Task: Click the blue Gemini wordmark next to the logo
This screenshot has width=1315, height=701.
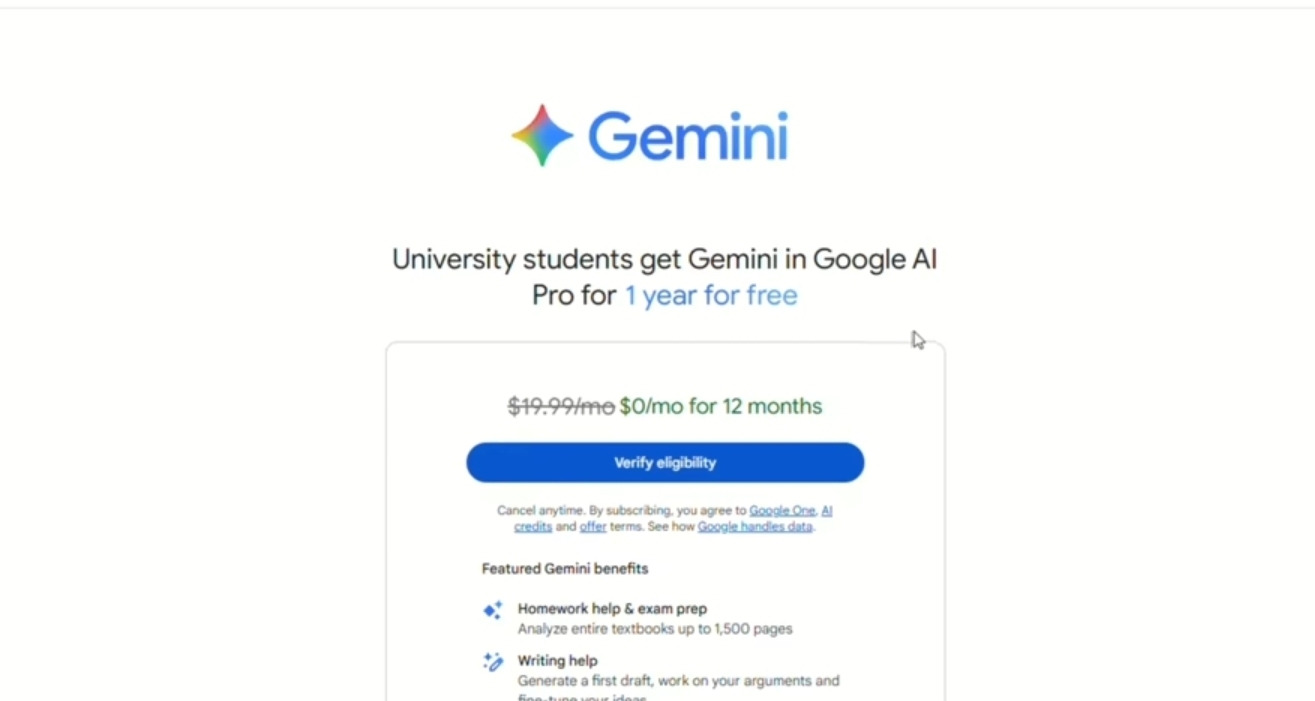Action: click(x=688, y=135)
